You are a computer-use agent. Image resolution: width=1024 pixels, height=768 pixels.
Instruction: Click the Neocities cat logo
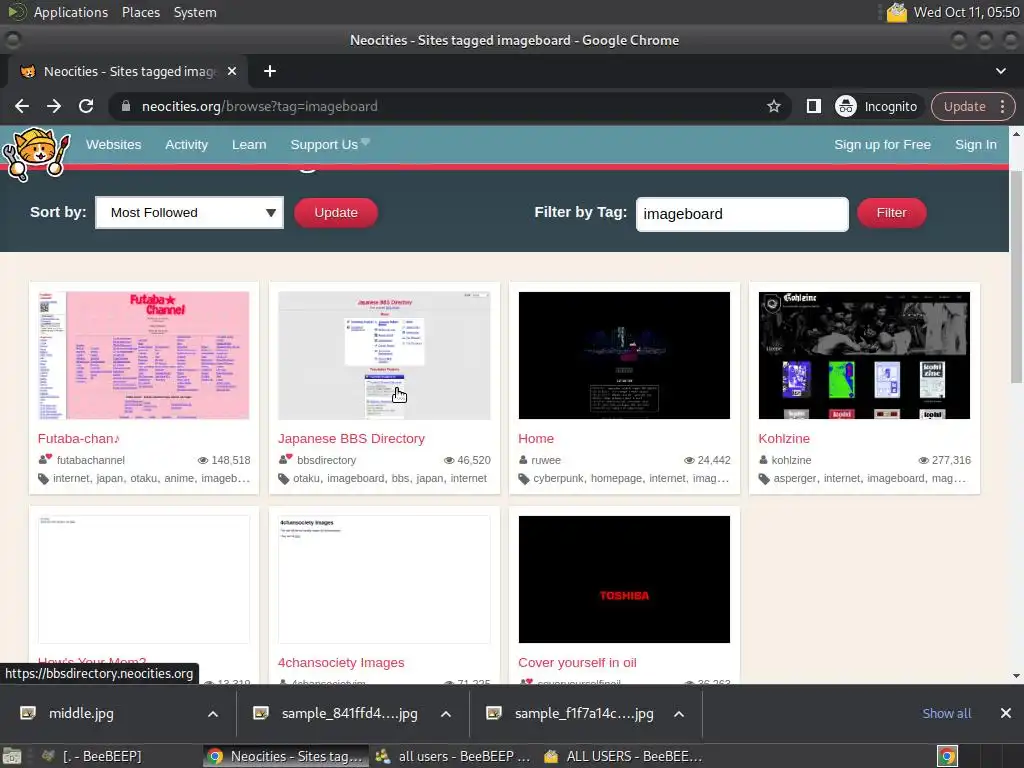(37, 153)
